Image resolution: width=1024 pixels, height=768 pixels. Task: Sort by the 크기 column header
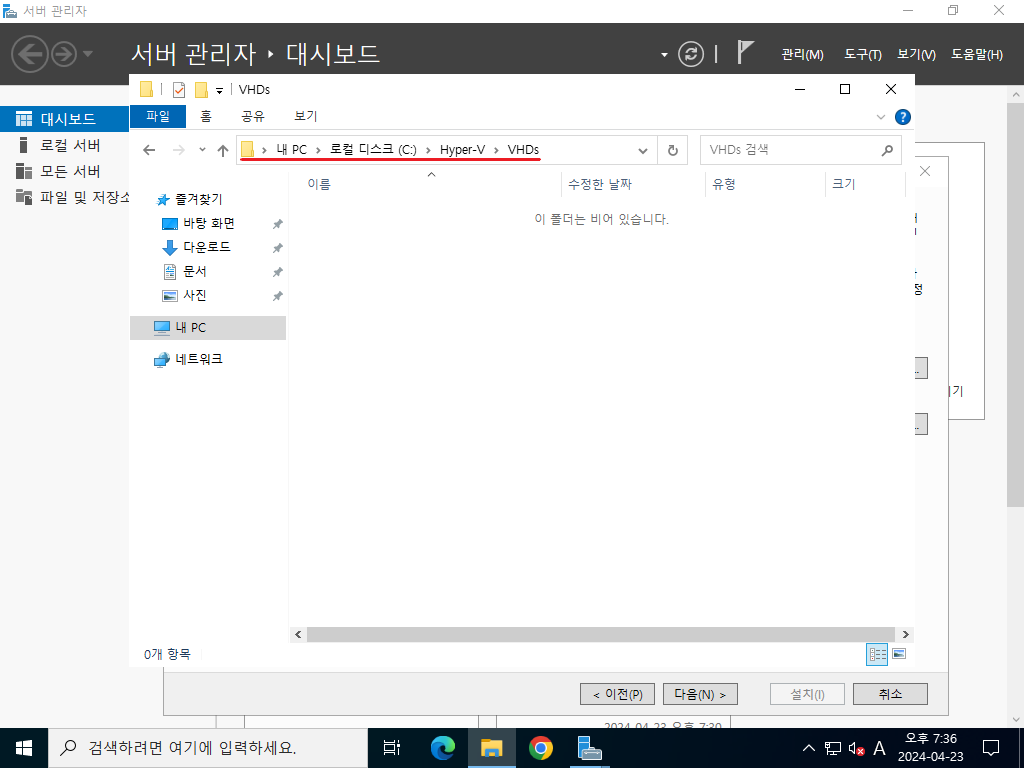(x=865, y=184)
